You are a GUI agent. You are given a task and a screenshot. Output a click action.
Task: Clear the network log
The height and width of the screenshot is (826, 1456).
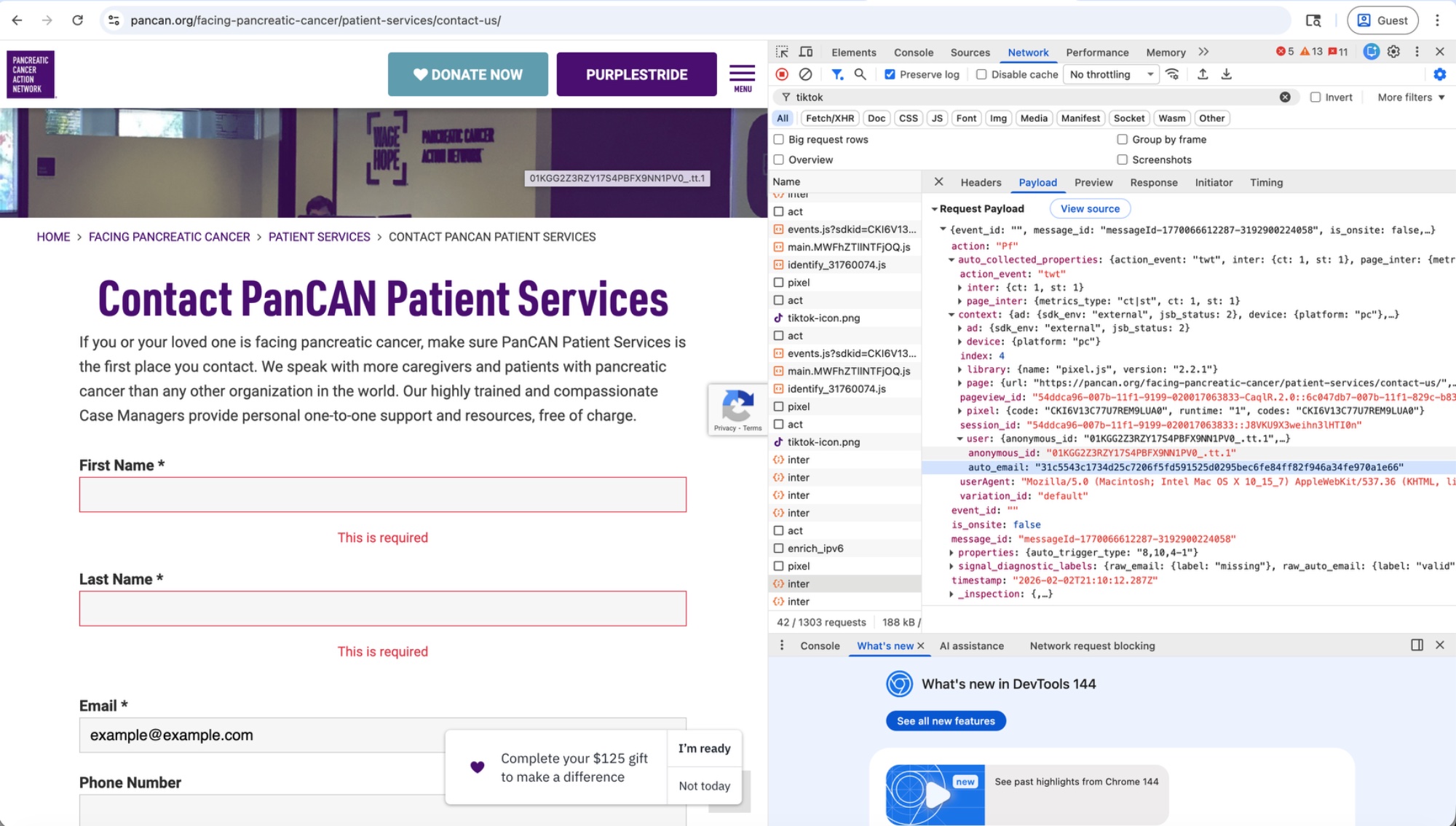[x=804, y=74]
